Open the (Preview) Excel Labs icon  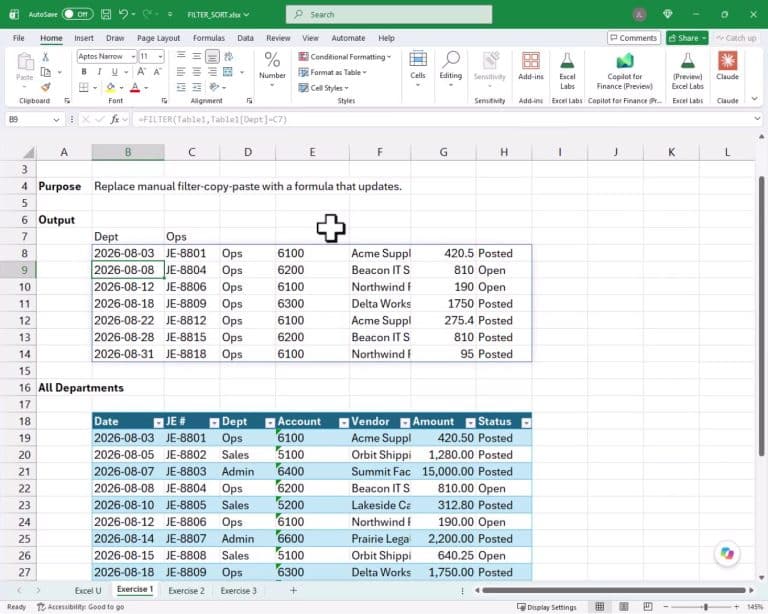(x=687, y=61)
